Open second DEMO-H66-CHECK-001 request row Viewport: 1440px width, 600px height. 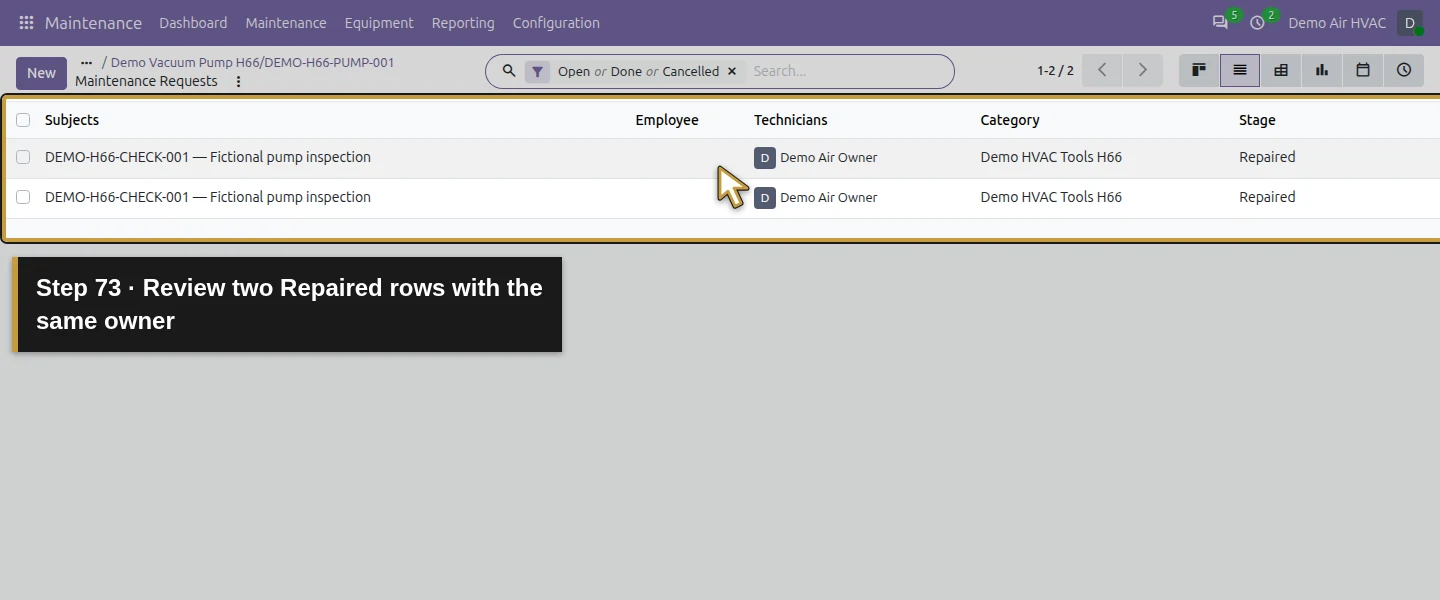tap(208, 197)
